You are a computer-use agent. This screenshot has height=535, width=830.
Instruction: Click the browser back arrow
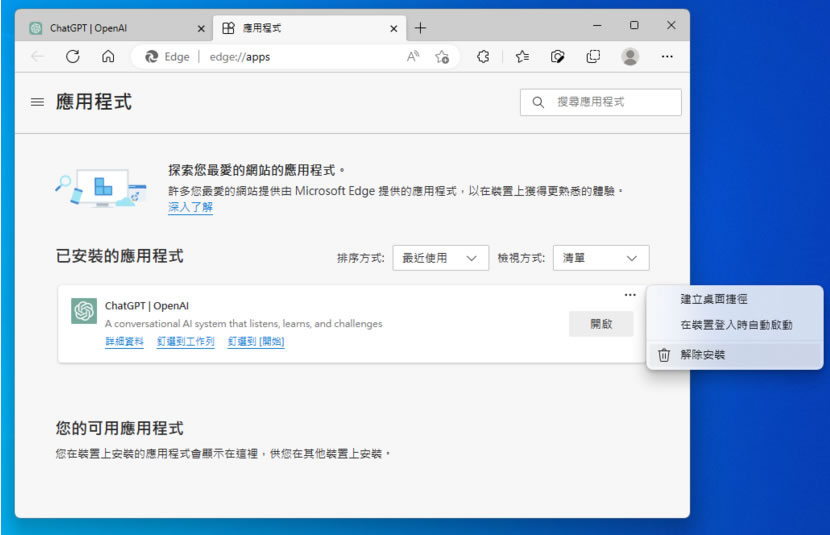tap(38, 56)
